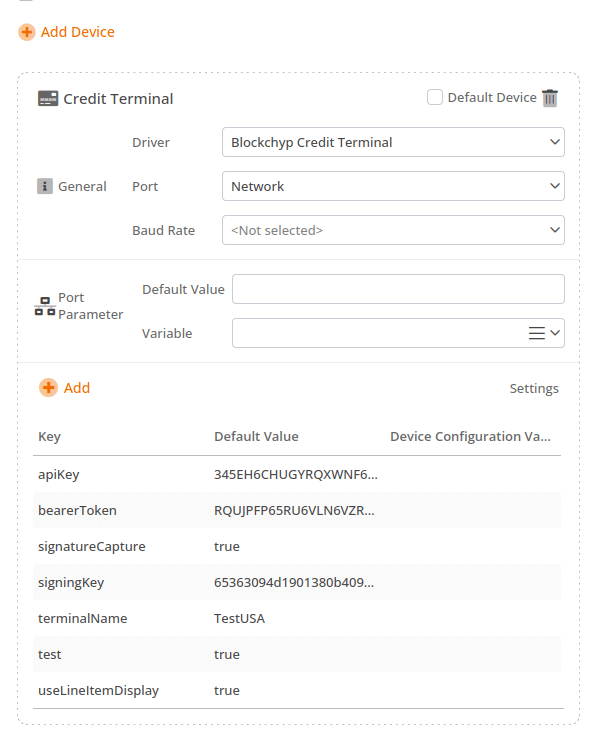Click the Add settings link
The width and height of the screenshot is (591, 736).
[x=77, y=388]
